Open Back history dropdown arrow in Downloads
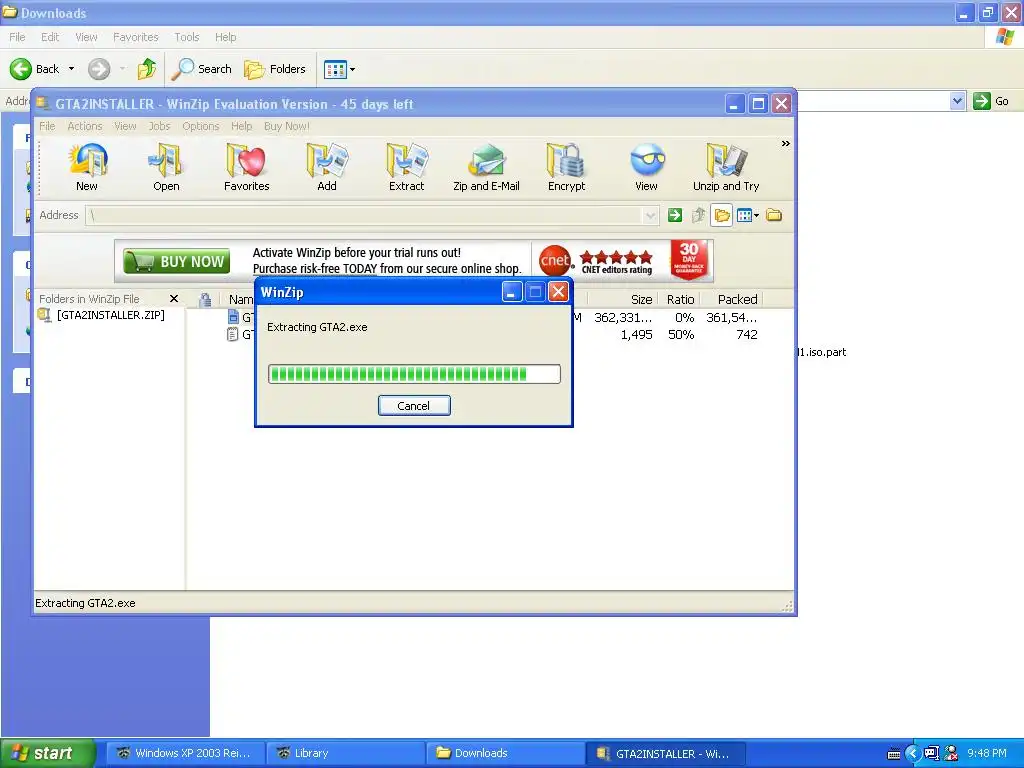The width and height of the screenshot is (1024, 768). (x=71, y=69)
